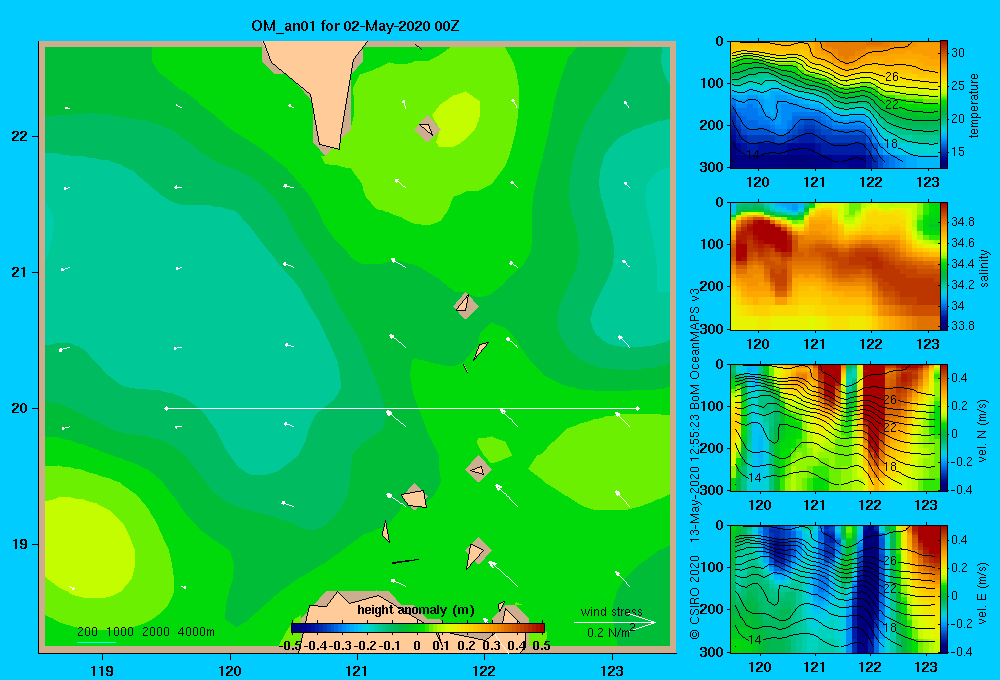Click the 'vel. N (m/s)' axis label
The image size is (1000, 680).
(x=983, y=431)
